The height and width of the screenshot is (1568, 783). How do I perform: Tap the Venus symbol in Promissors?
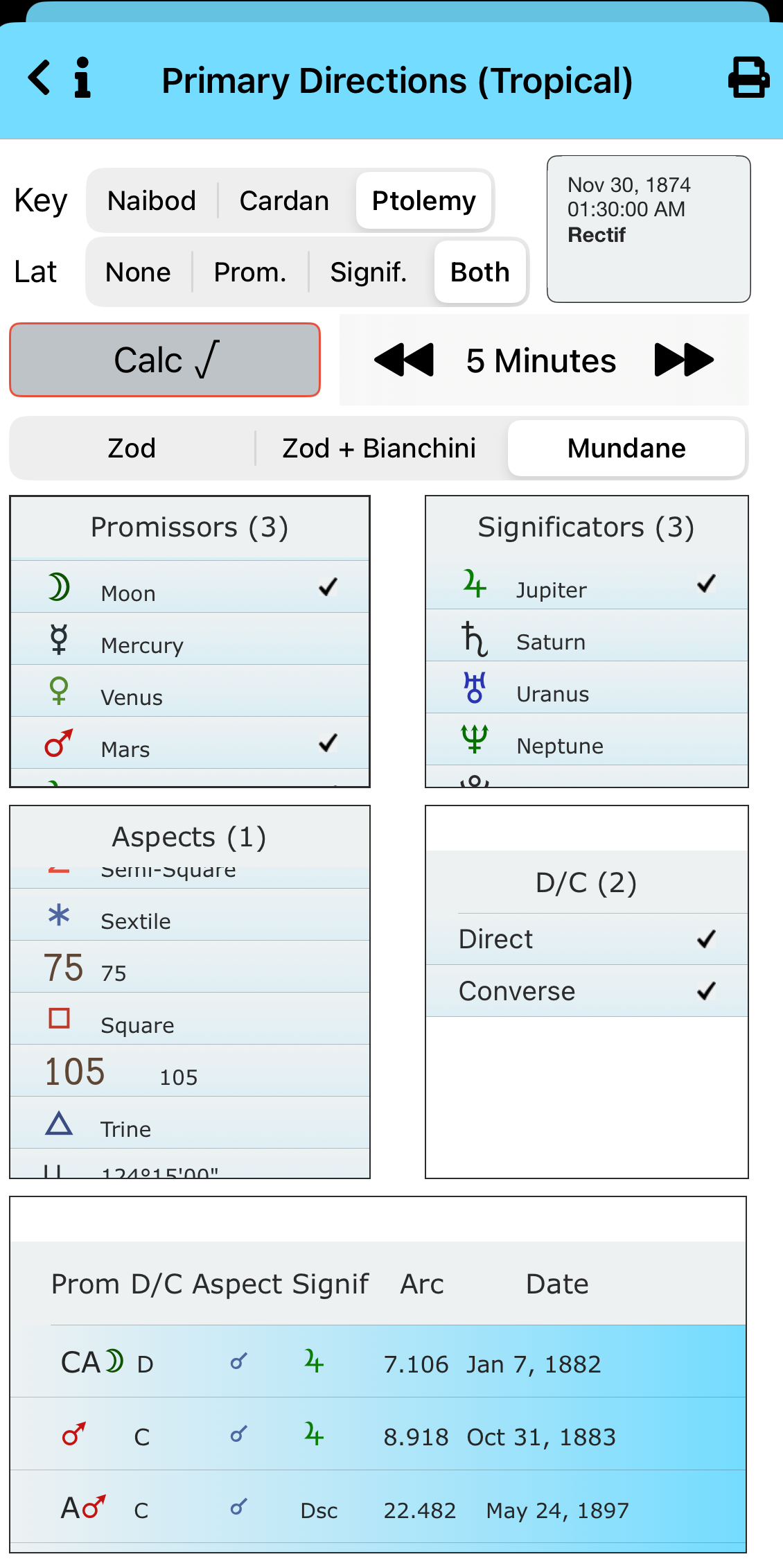pos(59,691)
